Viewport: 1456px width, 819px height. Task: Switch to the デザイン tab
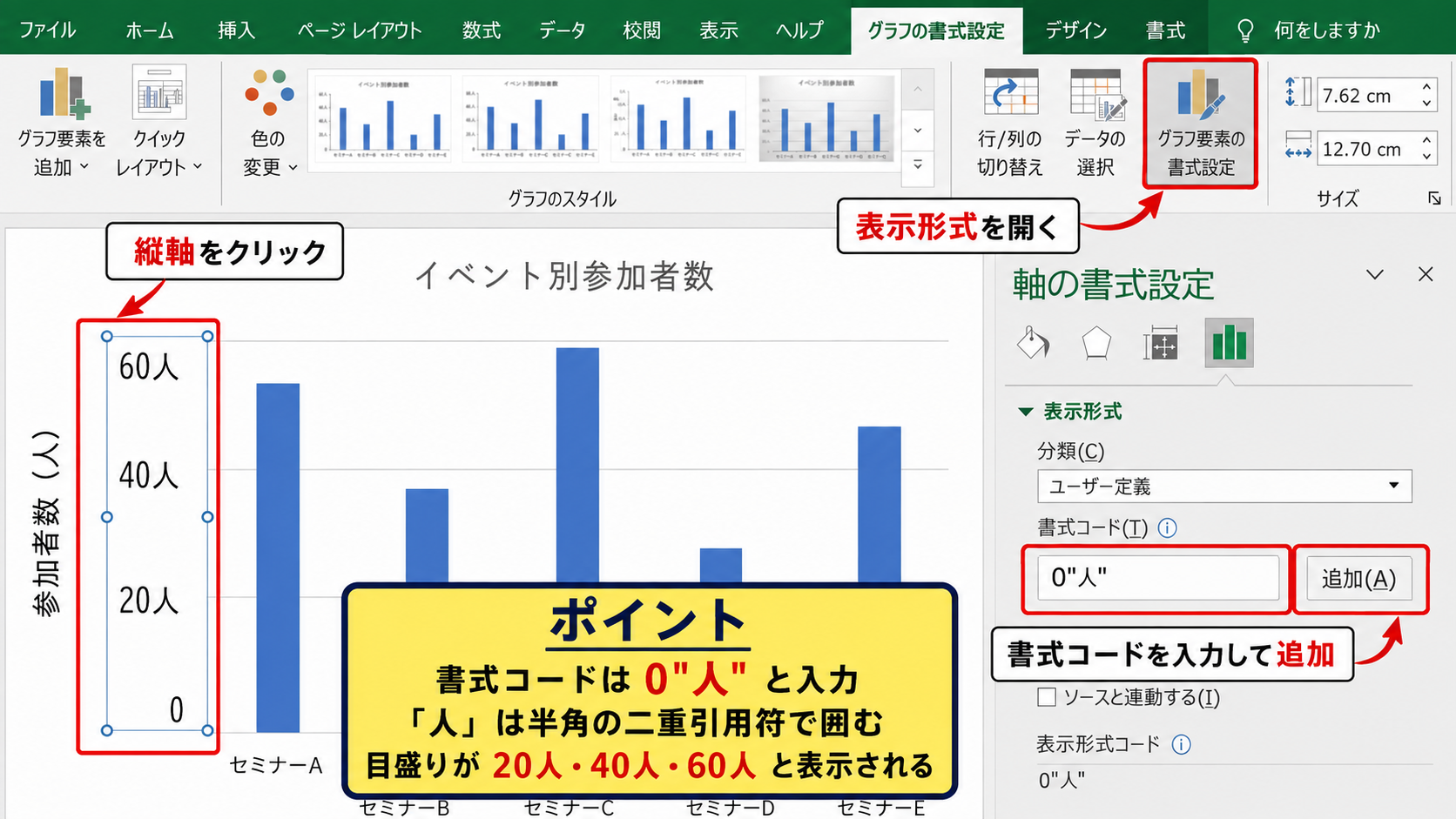(1076, 30)
